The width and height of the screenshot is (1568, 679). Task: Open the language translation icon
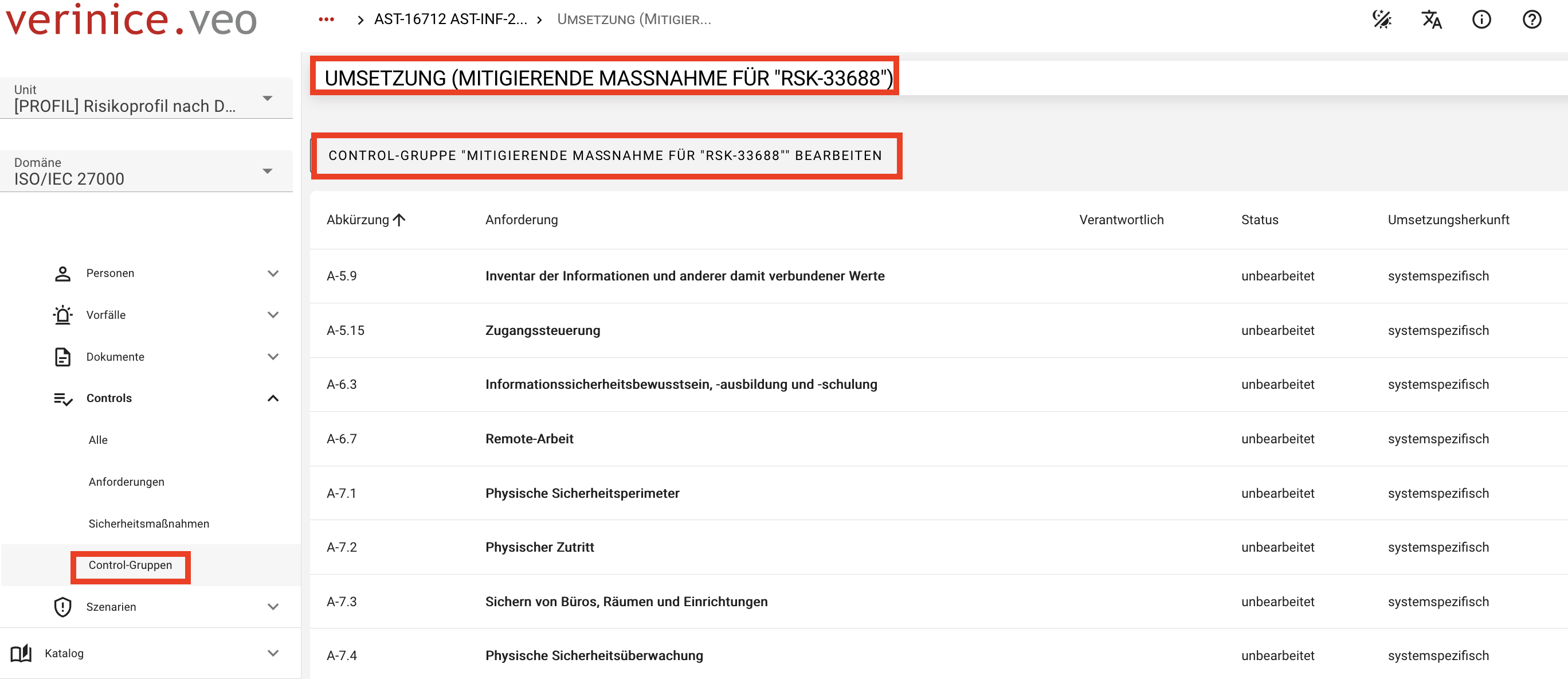tap(1431, 19)
